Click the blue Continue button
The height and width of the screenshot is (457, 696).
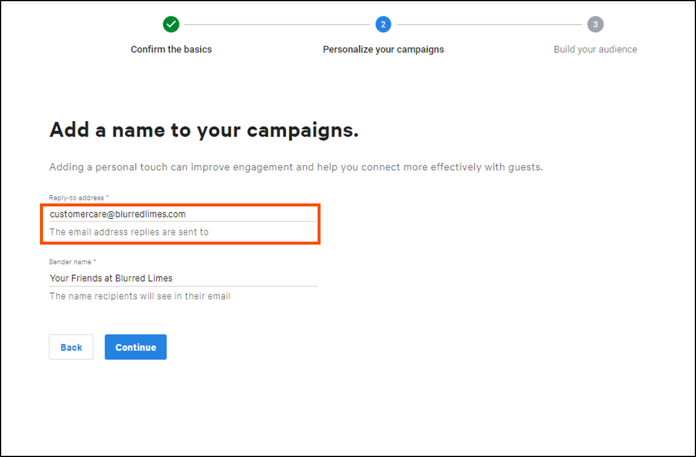pos(136,347)
